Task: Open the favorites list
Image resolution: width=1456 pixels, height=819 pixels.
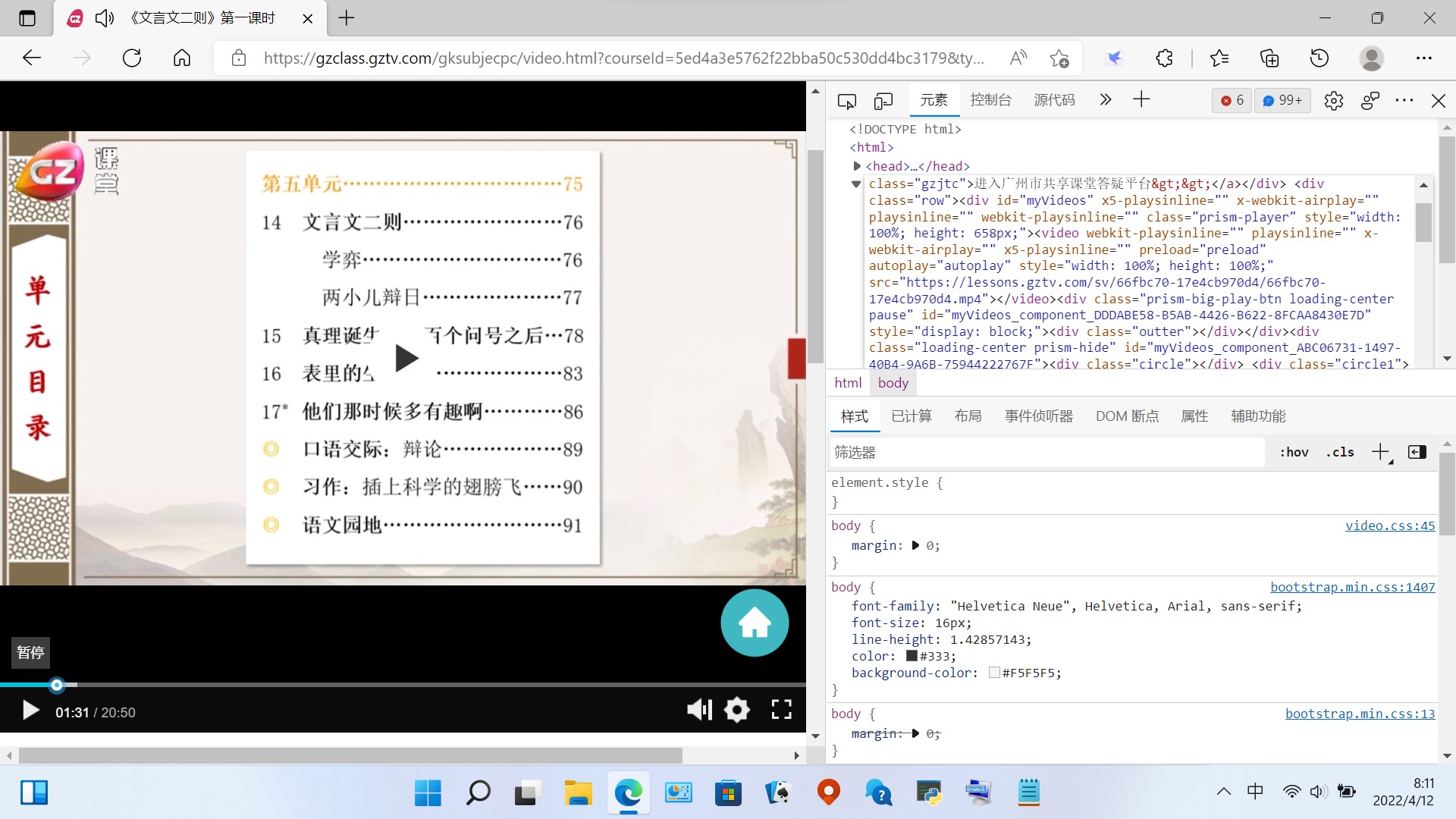Action: 1219,58
